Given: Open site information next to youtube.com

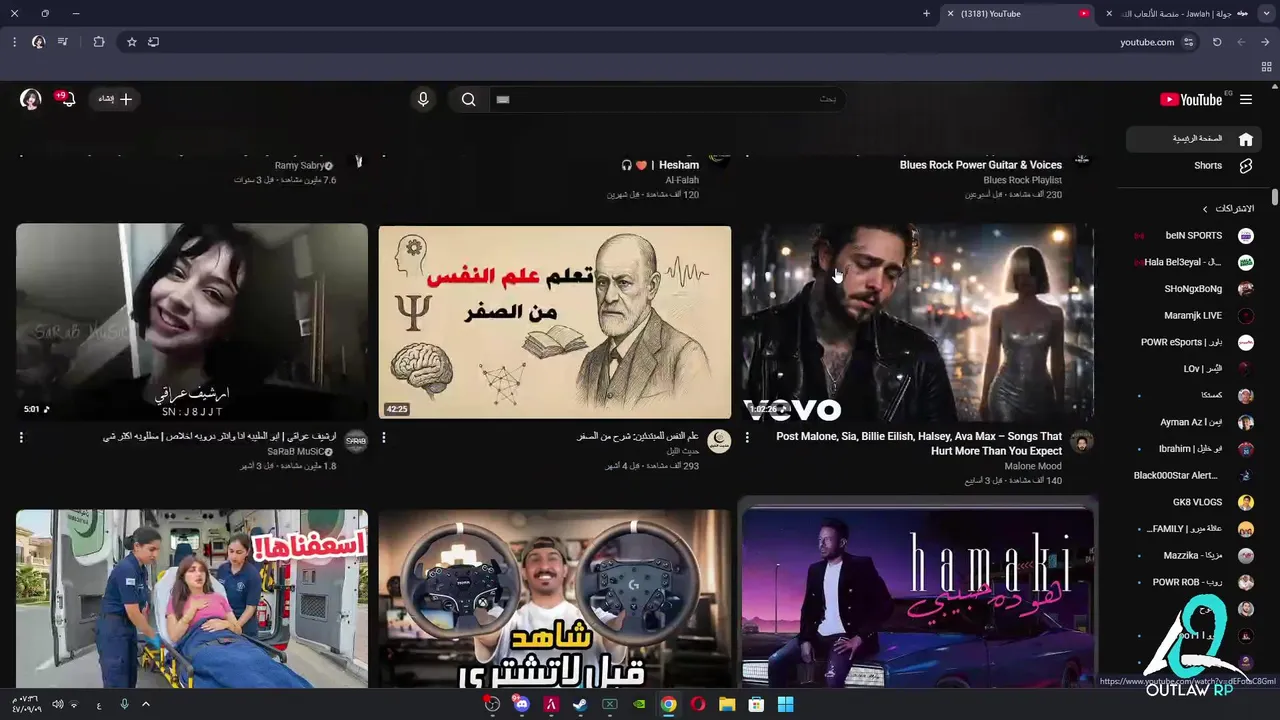Looking at the screenshot, I should click(x=1188, y=42).
